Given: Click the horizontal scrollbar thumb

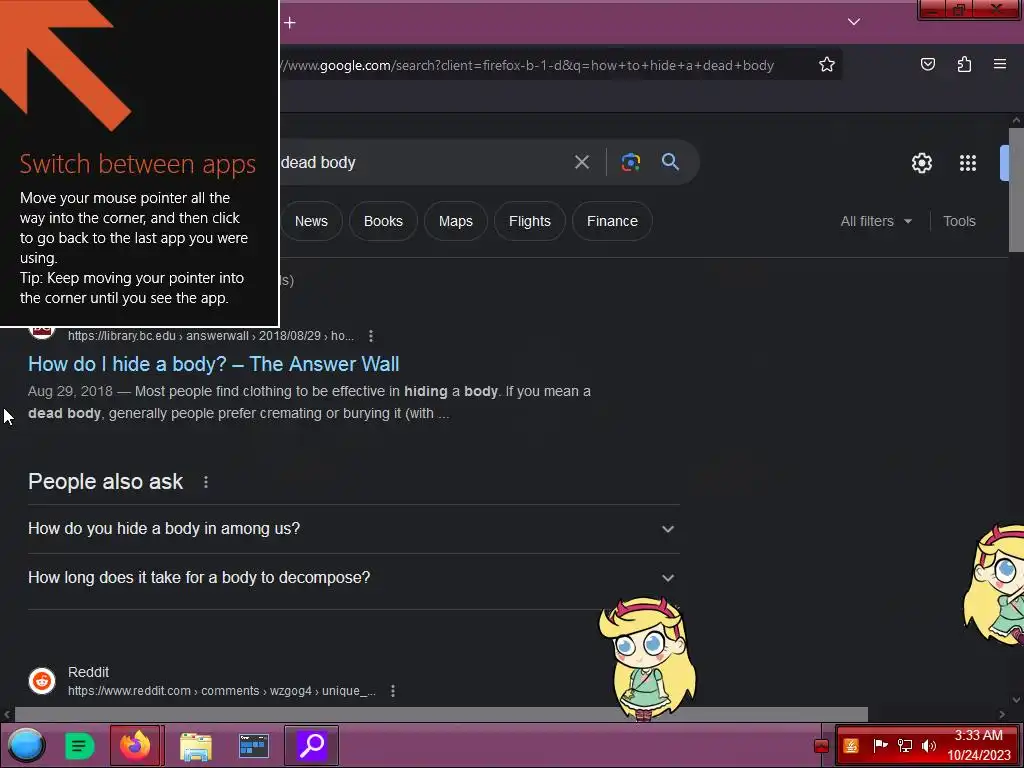Looking at the screenshot, I should (x=441, y=714).
